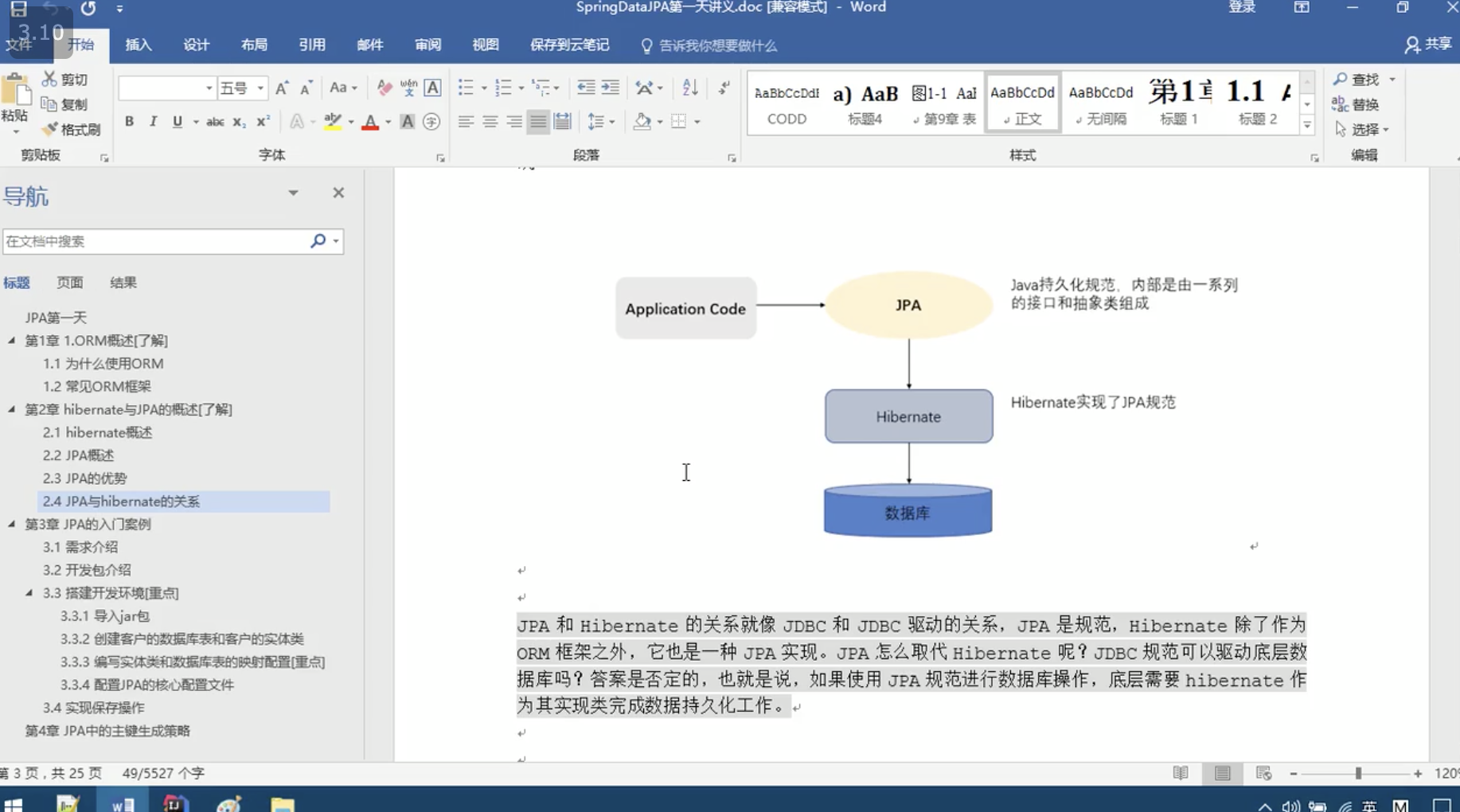Open the font name combo box dropdown

tap(209, 88)
